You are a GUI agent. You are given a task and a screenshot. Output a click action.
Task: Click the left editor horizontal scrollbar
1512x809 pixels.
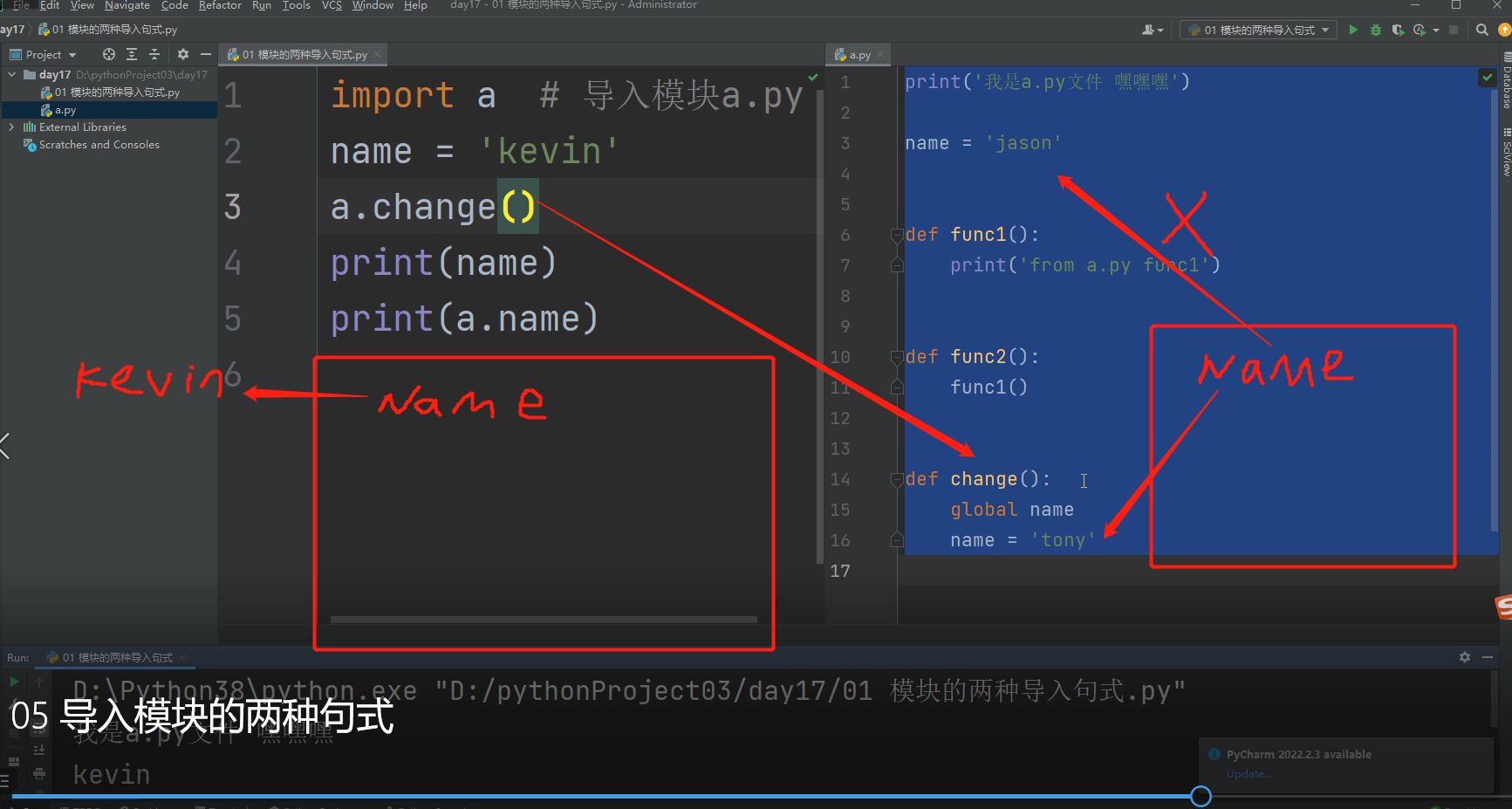[544, 620]
